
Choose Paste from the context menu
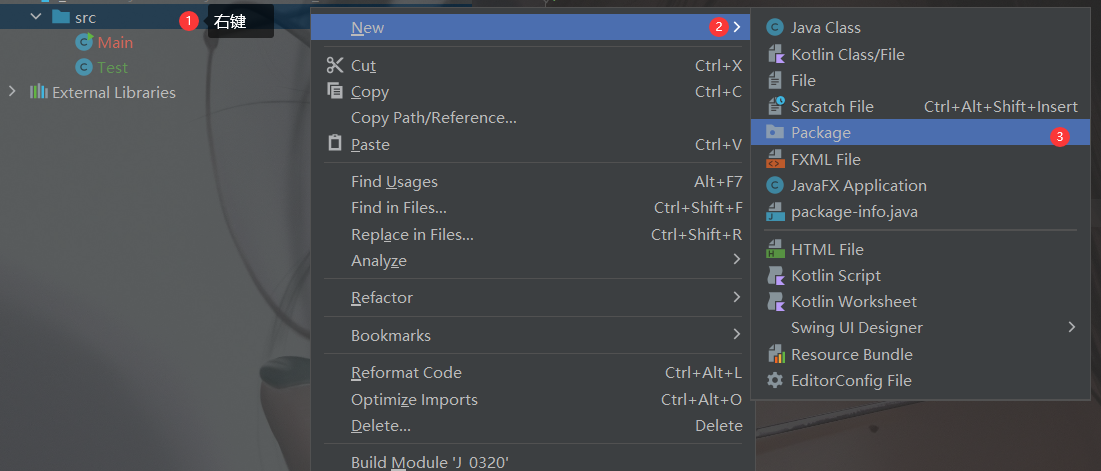pyautogui.click(x=532, y=144)
